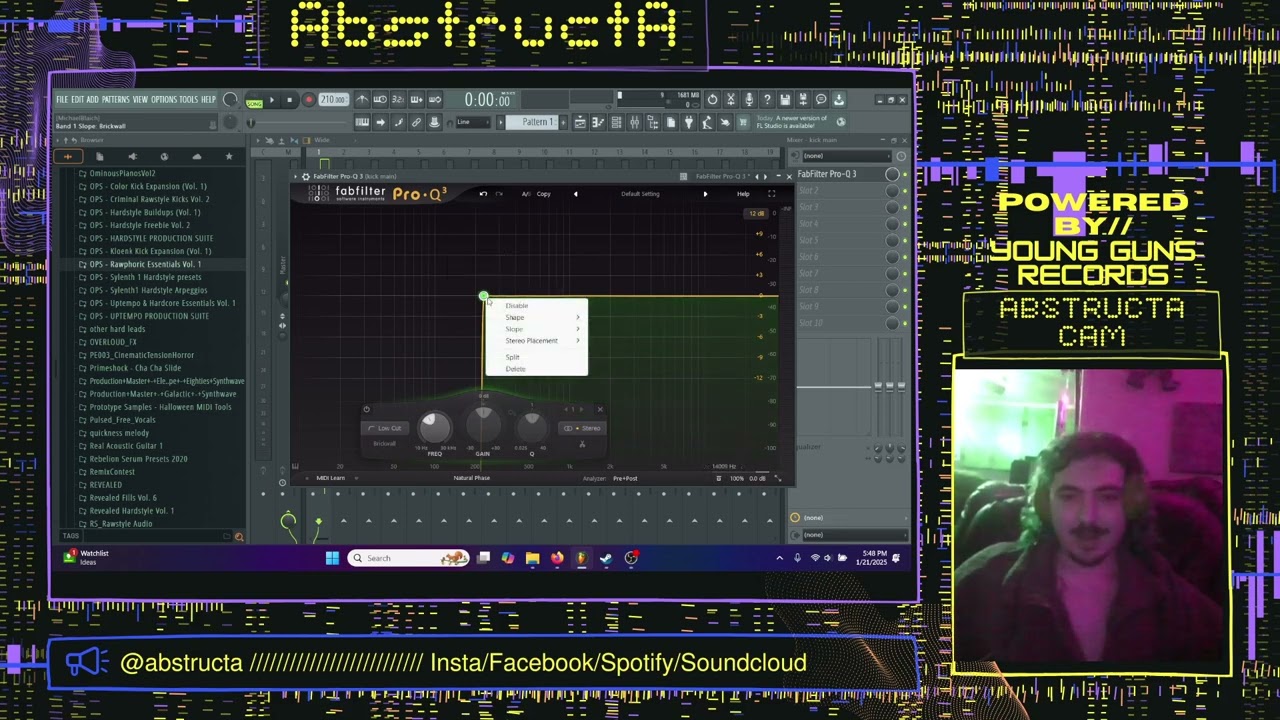Open the Default Setting preset menu
1280x720 pixels.
point(640,194)
